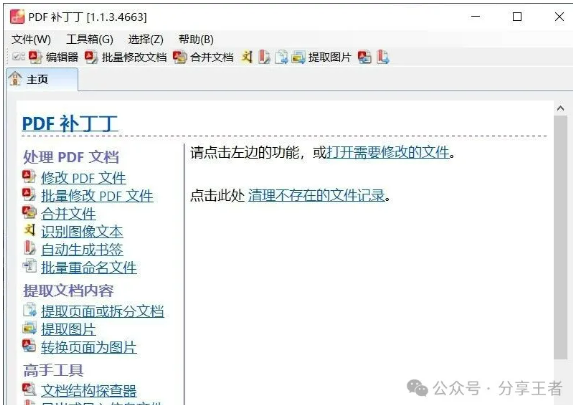
Task: Click the OCR text recognition toolbar icon
Action: click(247, 57)
